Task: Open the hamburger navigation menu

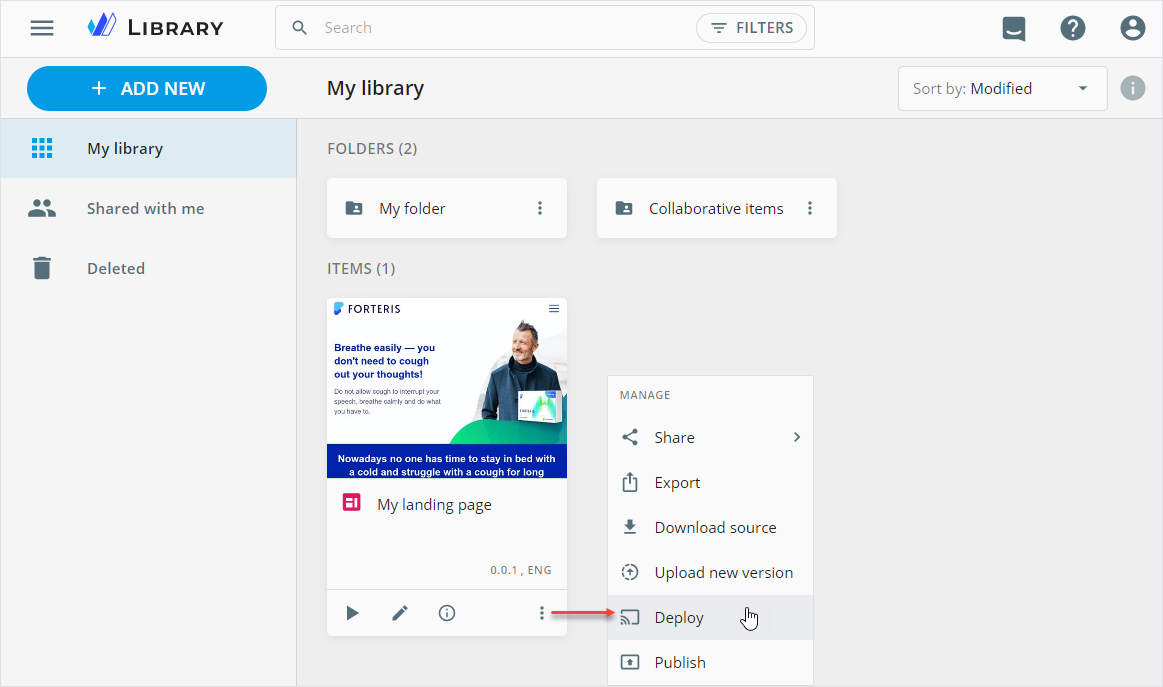Action: [42, 28]
